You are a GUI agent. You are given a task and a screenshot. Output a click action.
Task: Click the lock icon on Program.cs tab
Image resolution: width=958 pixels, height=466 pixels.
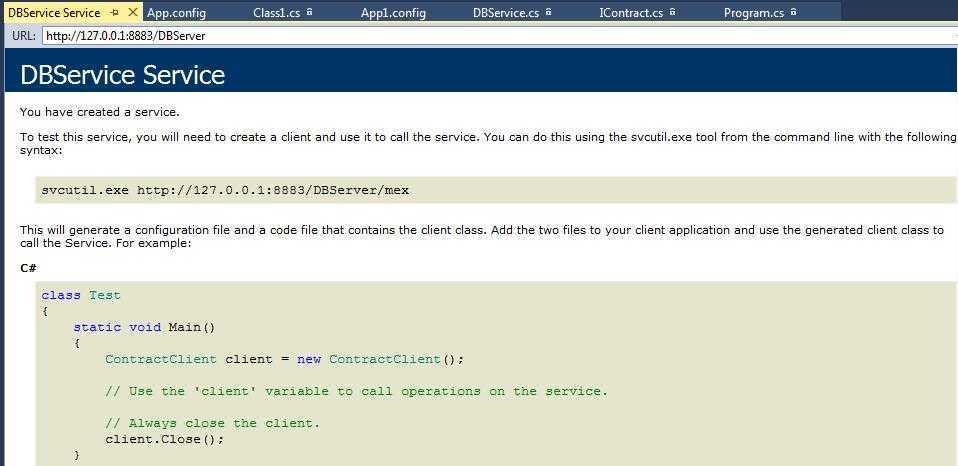[x=793, y=12]
